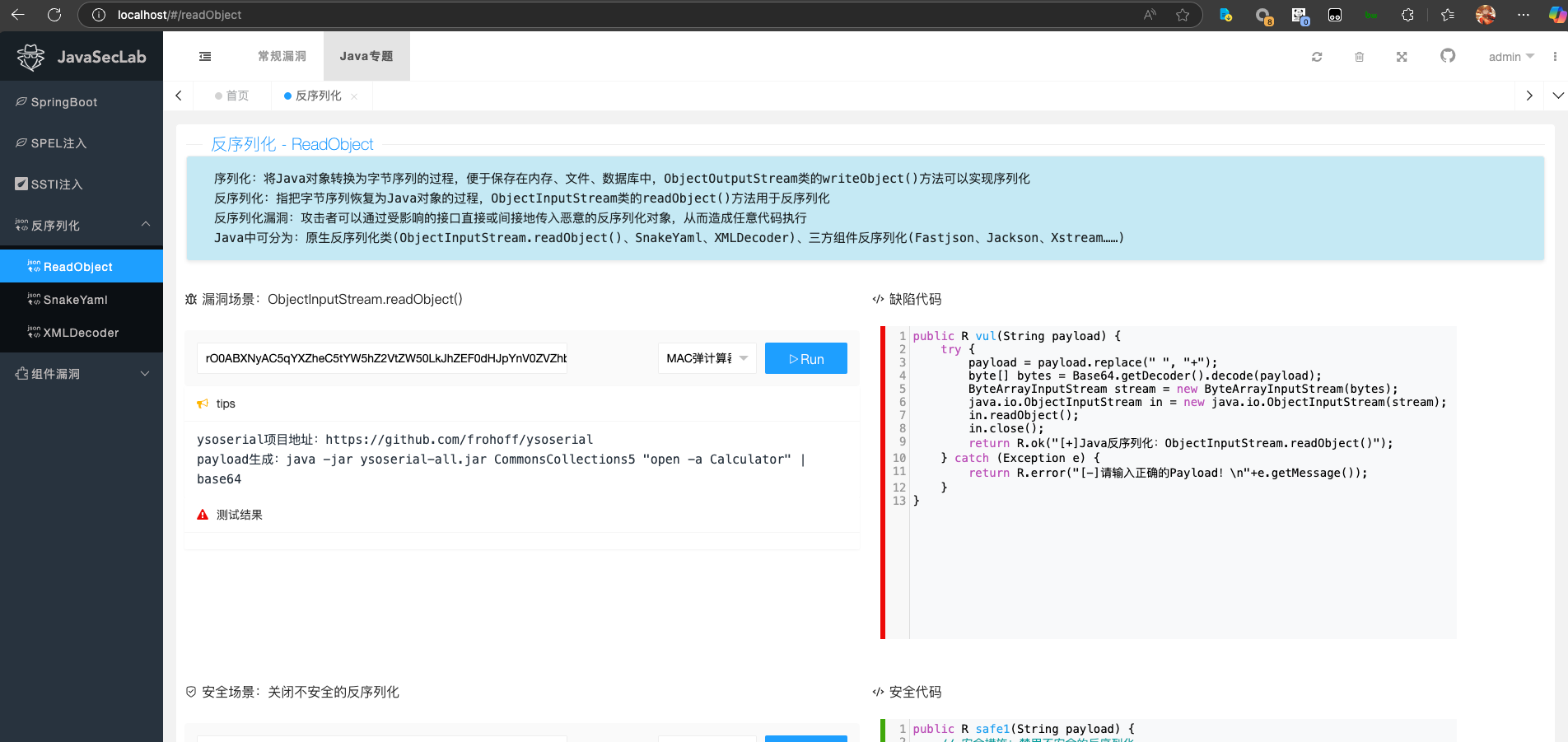Image resolution: width=1568 pixels, height=742 pixels.
Task: Click the base64 payload input field
Action: 382,358
